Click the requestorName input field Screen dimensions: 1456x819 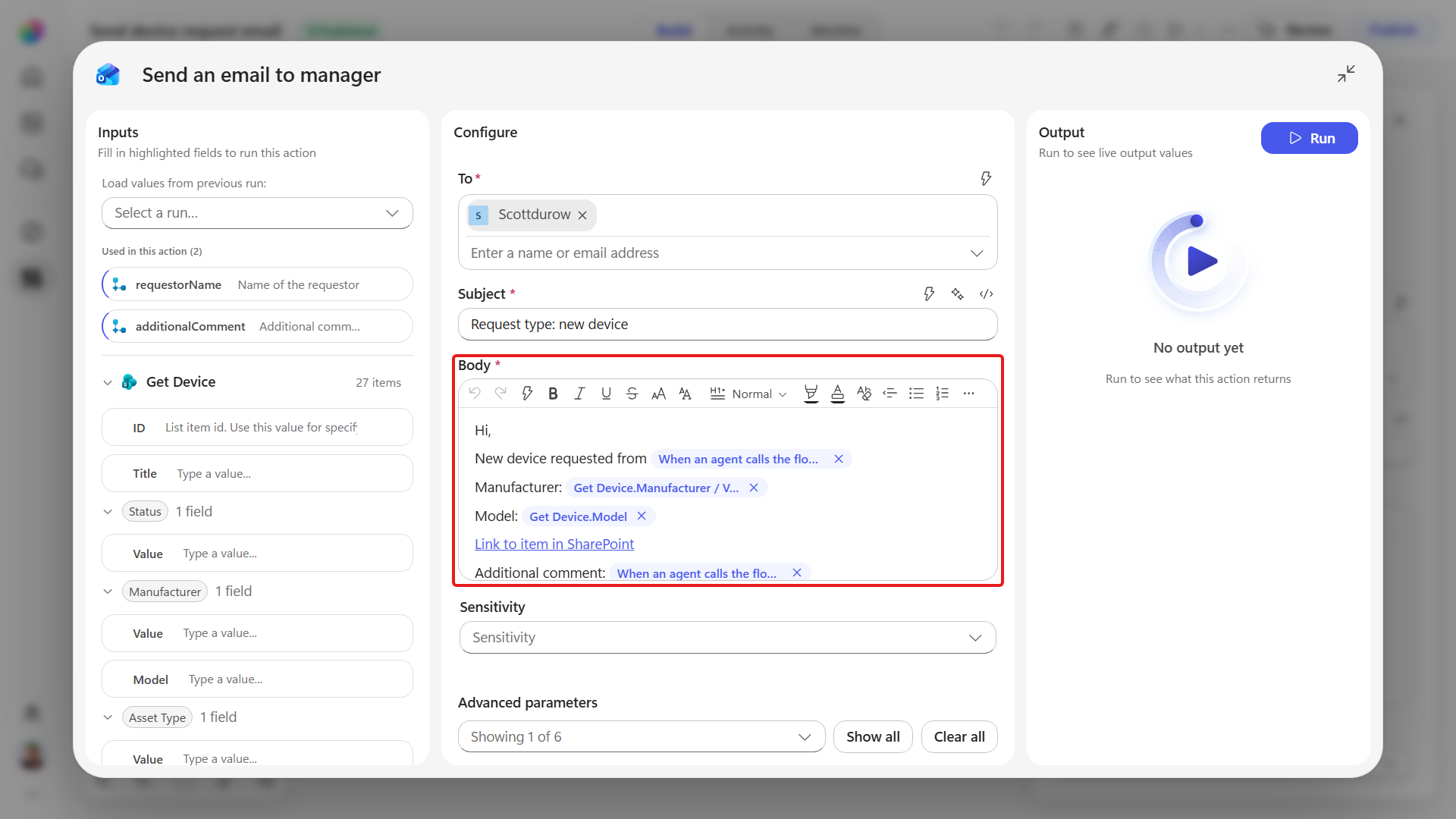point(257,284)
